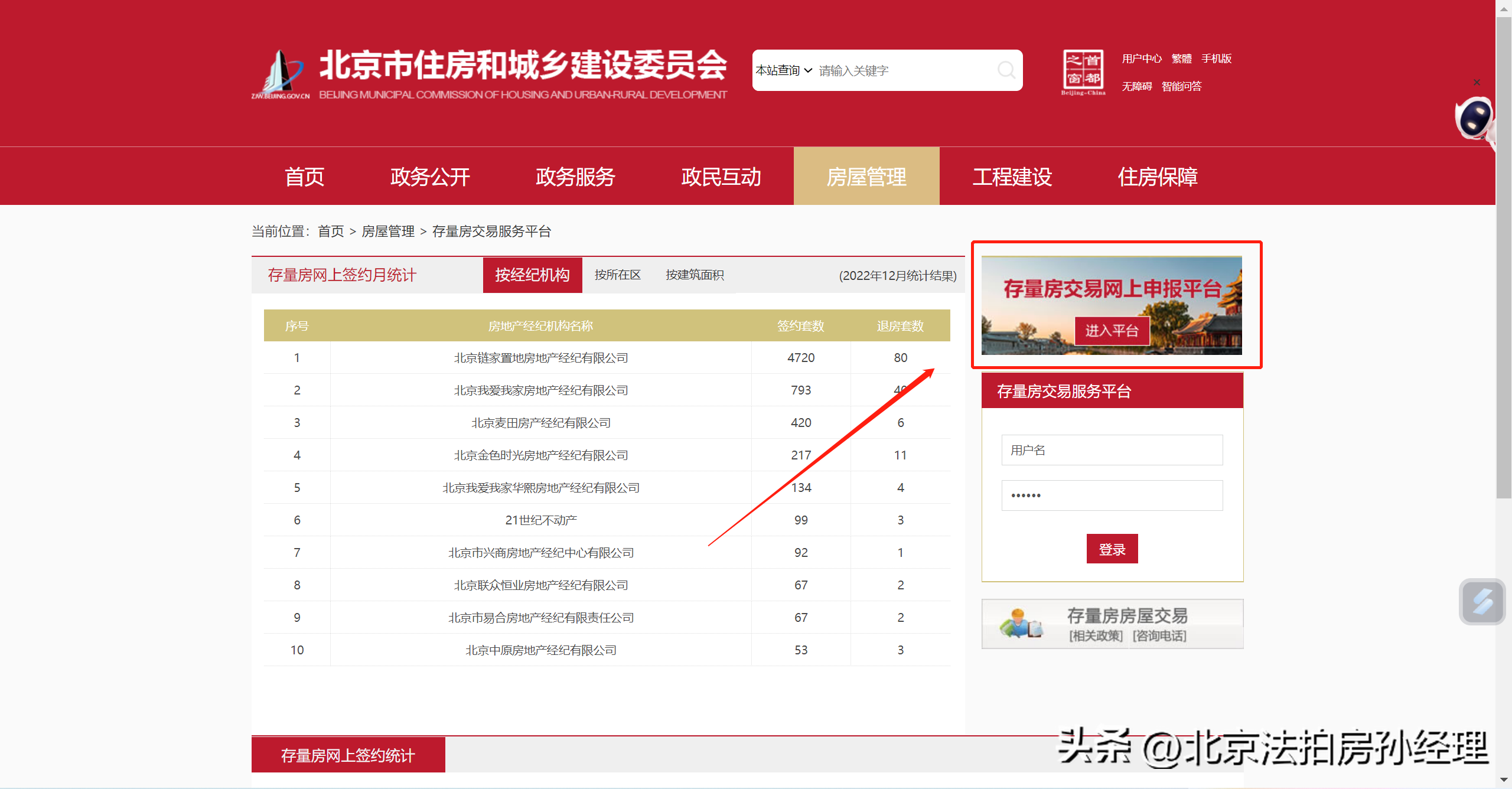The width and height of the screenshot is (1512, 789).
Task: Click the 签约套数 column header
Action: tap(801, 326)
